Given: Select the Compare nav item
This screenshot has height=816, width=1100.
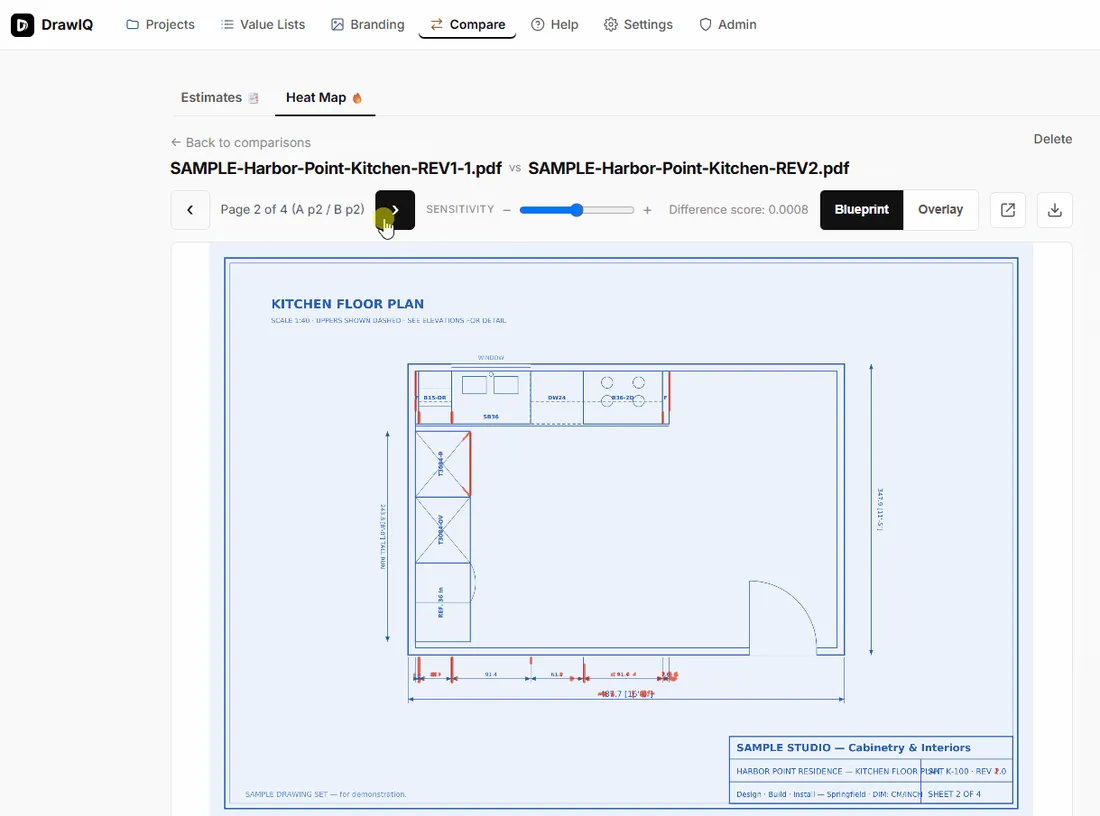Looking at the screenshot, I should [467, 25].
